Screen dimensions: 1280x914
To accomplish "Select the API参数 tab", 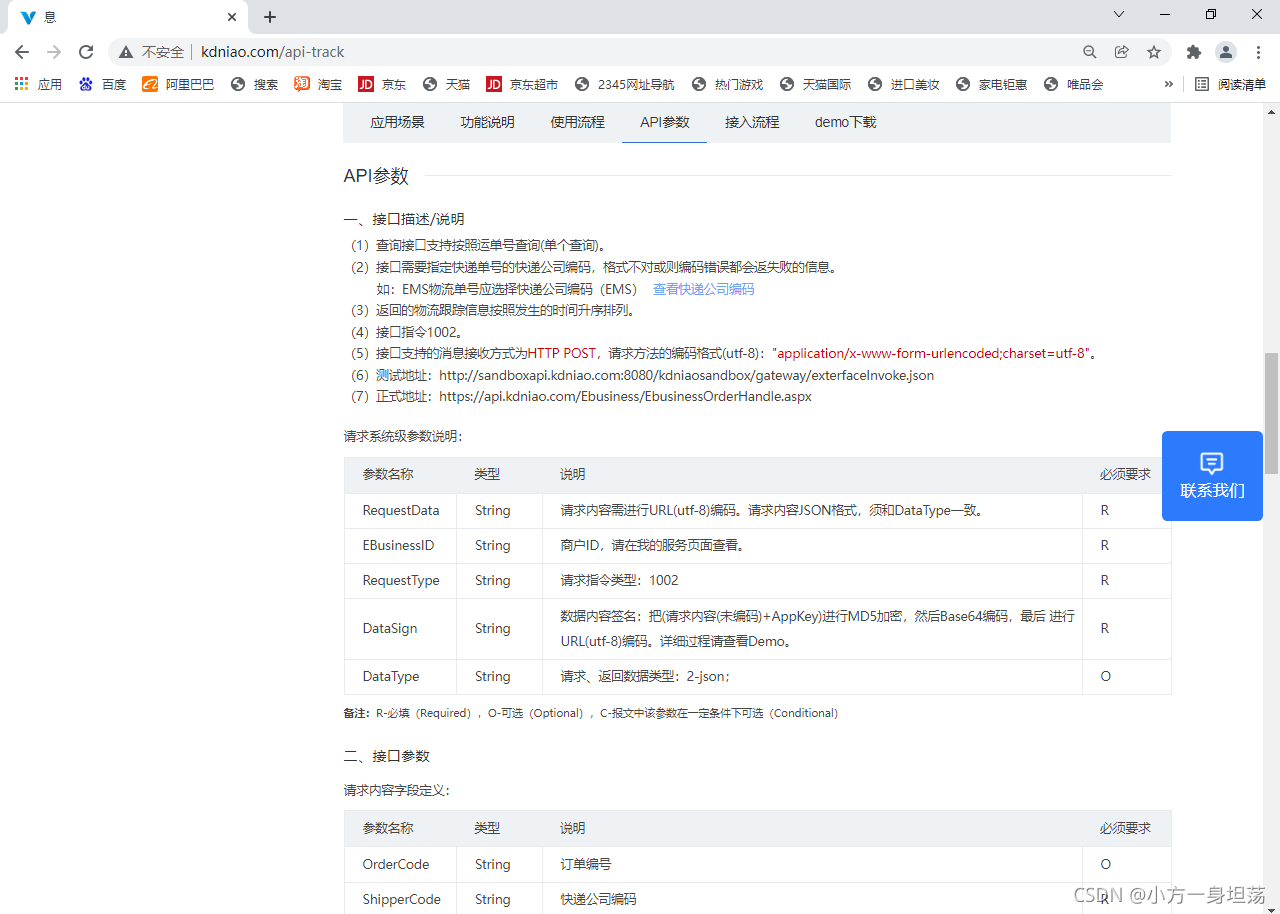I will [x=665, y=122].
